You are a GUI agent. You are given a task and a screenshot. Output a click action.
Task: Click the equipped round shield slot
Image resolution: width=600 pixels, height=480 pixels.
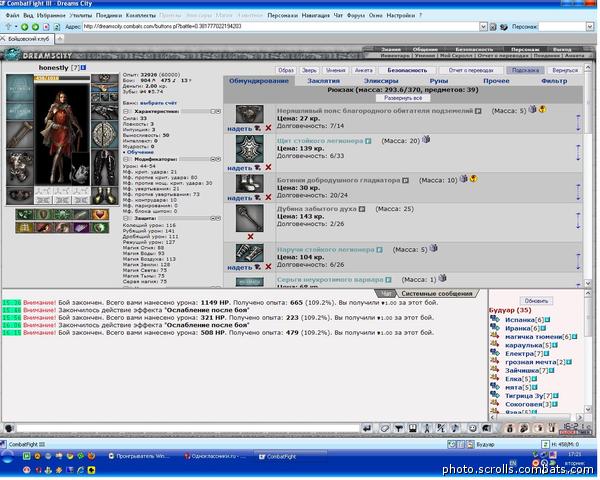104,135
